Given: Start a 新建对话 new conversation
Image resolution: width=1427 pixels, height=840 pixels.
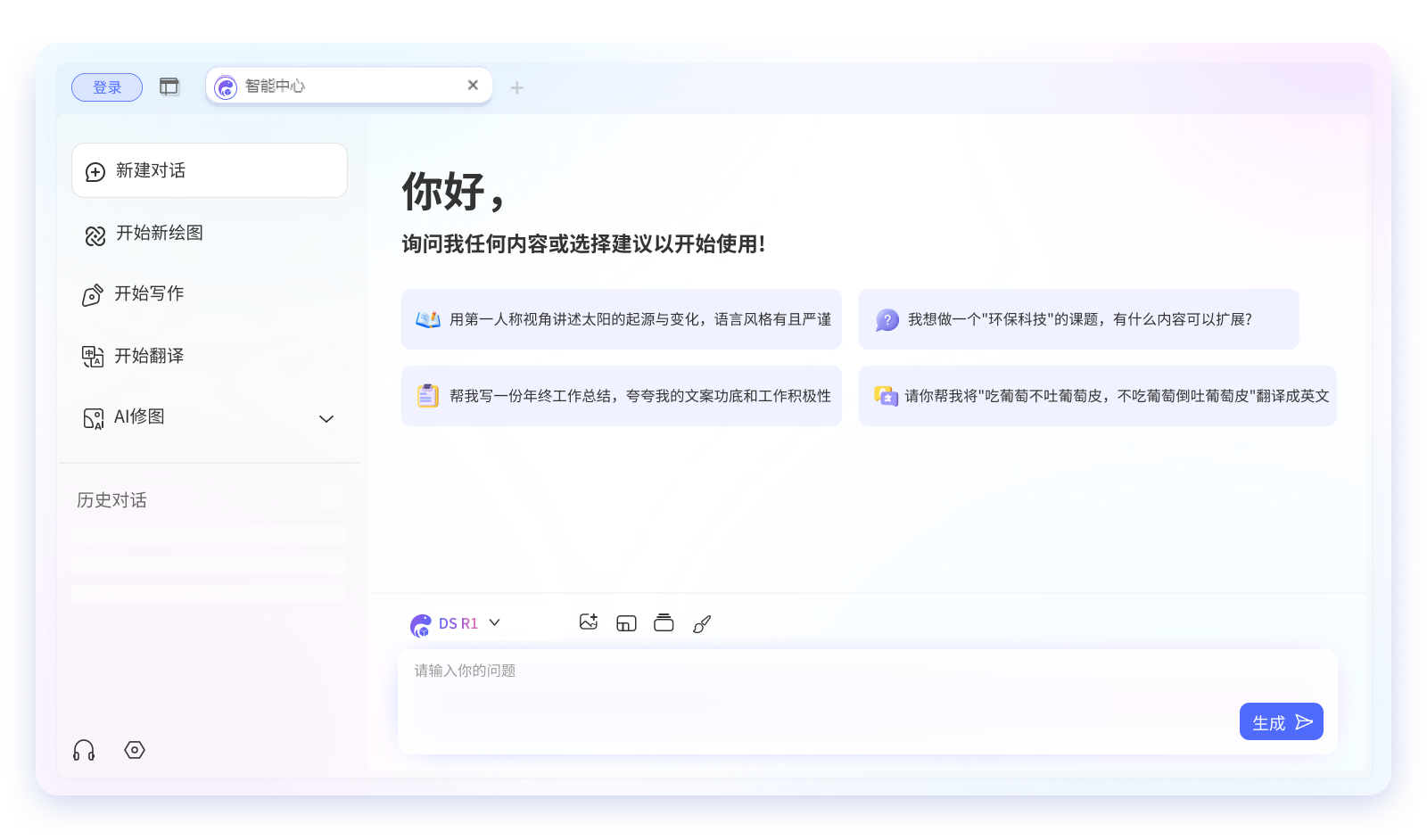Looking at the screenshot, I should pos(209,170).
